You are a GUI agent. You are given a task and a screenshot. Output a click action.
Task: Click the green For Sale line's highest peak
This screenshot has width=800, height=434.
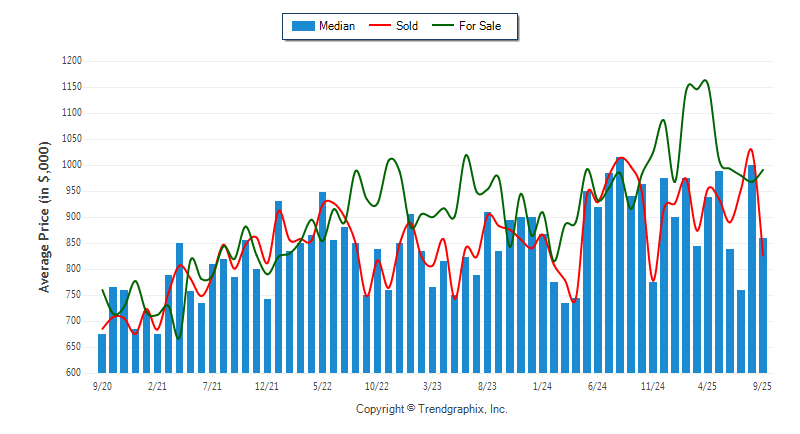coord(705,81)
